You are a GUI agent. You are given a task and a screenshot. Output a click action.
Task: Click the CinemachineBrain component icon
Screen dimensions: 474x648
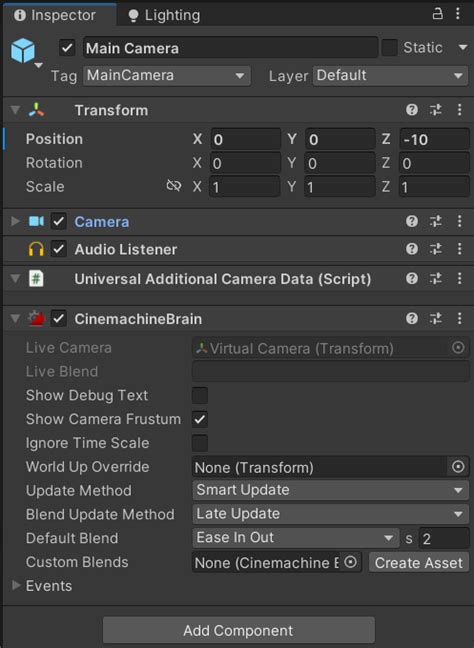coord(36,319)
